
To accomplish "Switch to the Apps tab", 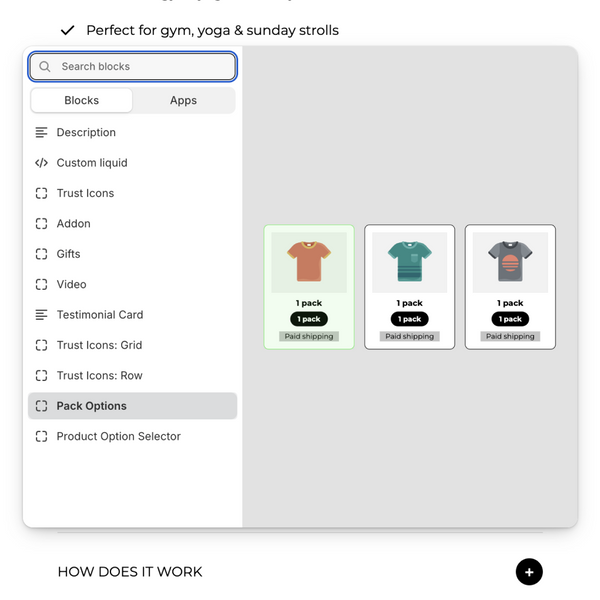I will click(183, 101).
